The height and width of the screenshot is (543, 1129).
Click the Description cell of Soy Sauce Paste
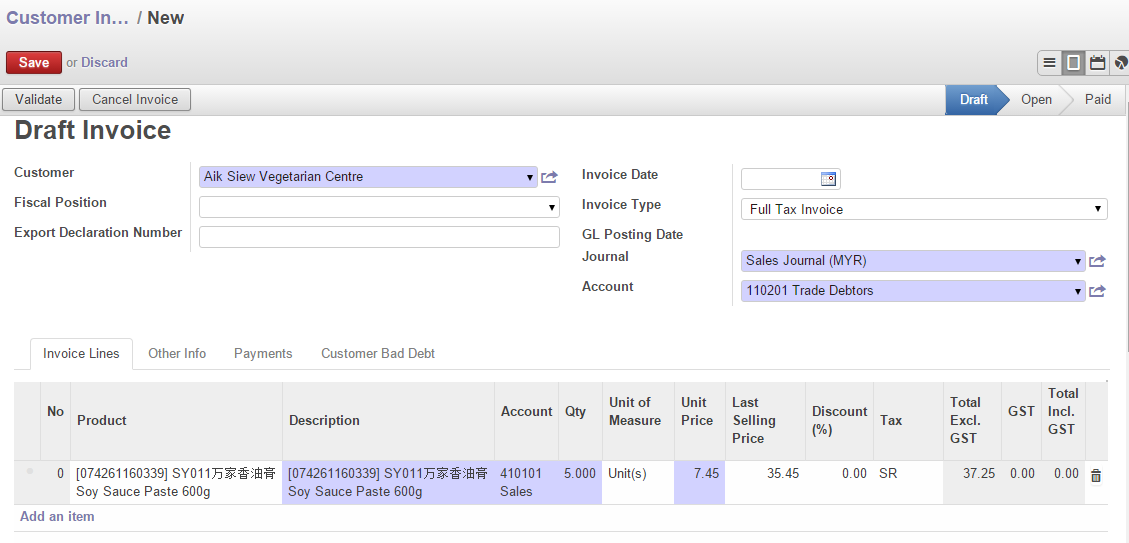point(388,483)
